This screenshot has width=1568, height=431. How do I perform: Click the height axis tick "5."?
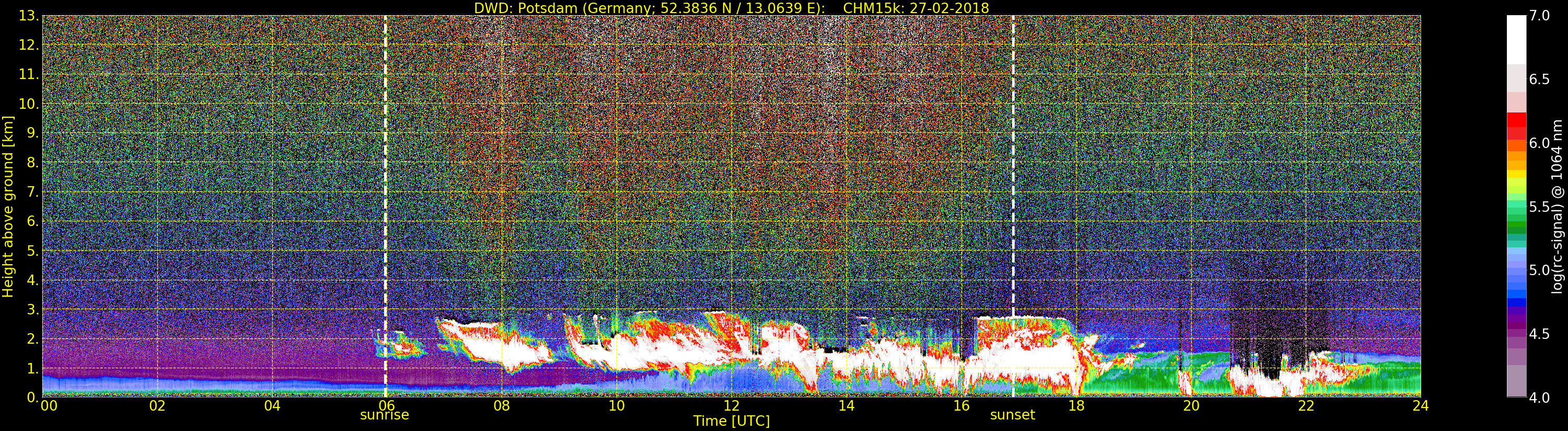tap(33, 251)
